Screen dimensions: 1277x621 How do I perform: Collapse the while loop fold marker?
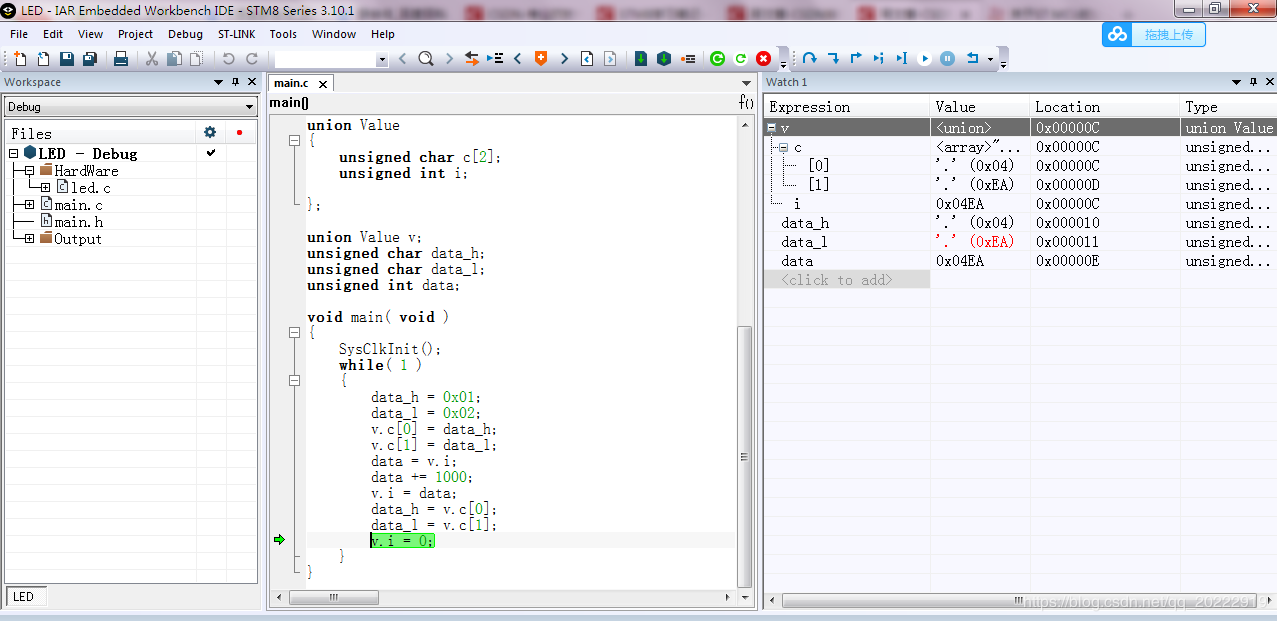tap(294, 381)
